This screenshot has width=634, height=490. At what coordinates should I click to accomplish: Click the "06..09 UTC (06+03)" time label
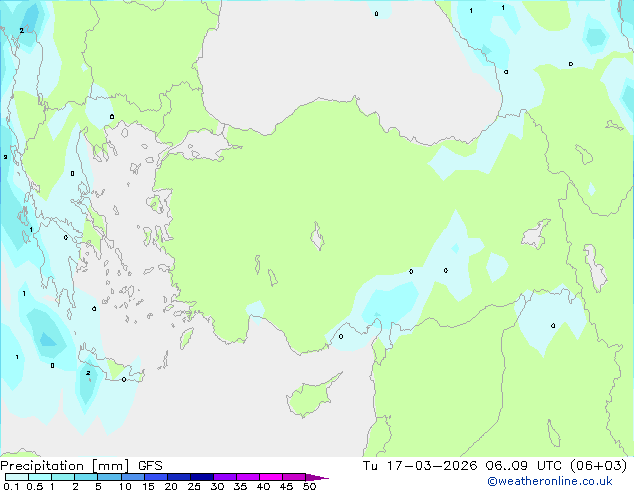point(556,466)
